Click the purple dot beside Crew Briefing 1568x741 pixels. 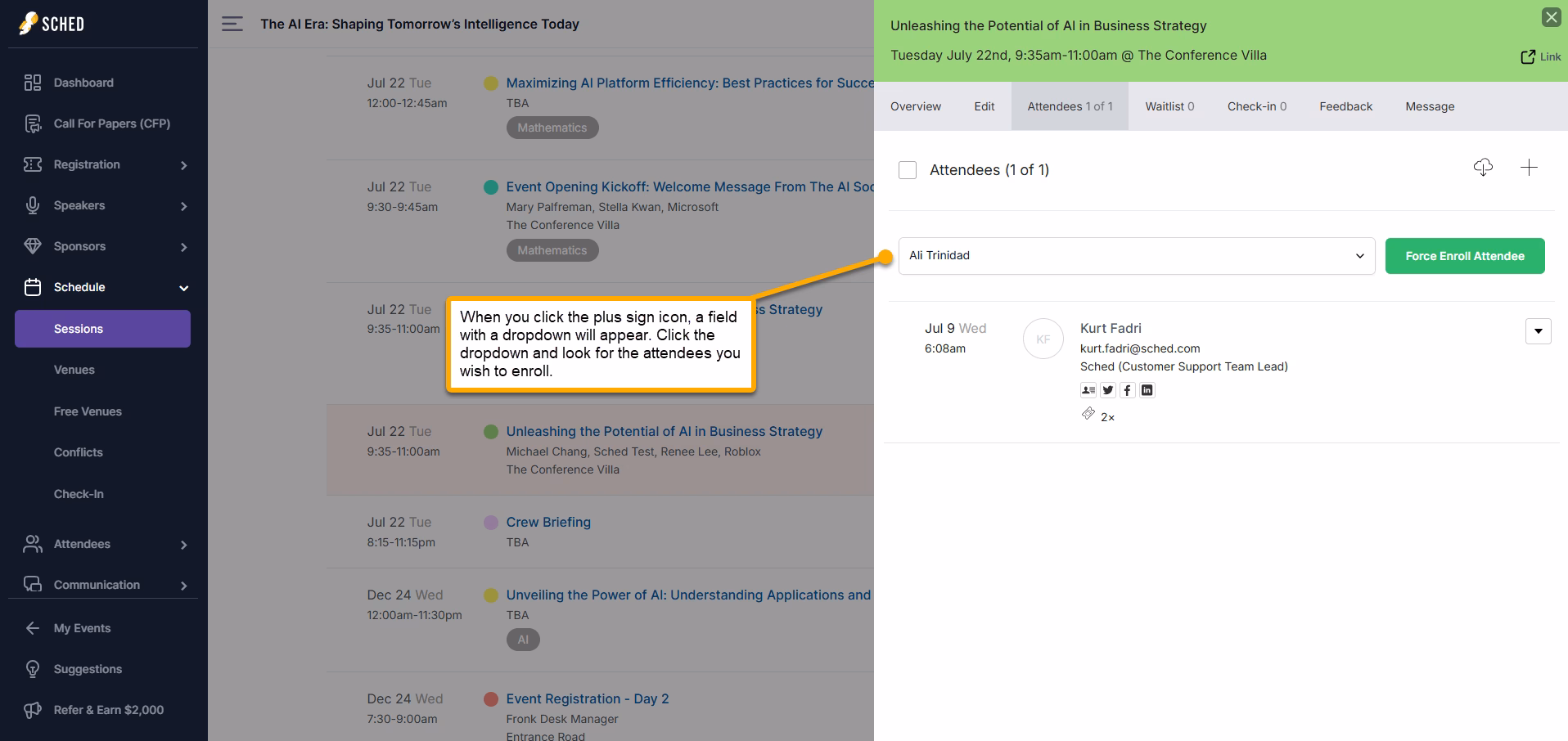(x=491, y=522)
